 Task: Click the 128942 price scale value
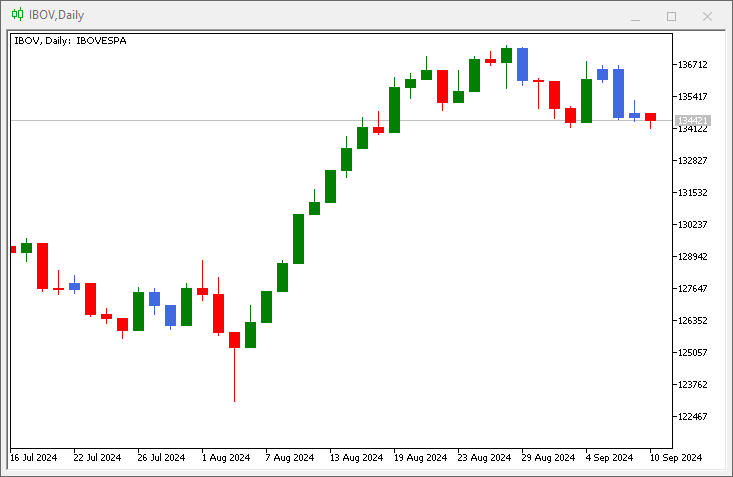(693, 257)
